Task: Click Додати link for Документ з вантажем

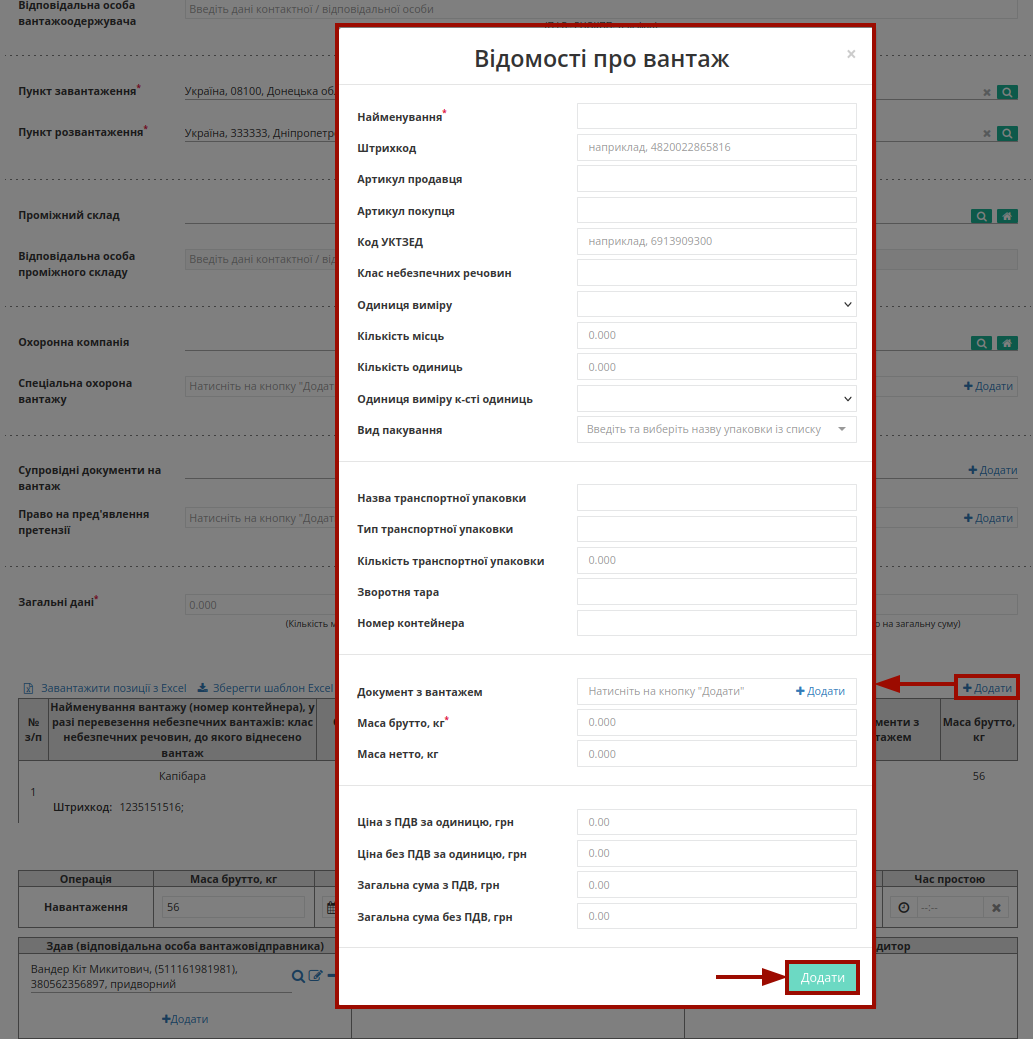Action: point(820,691)
